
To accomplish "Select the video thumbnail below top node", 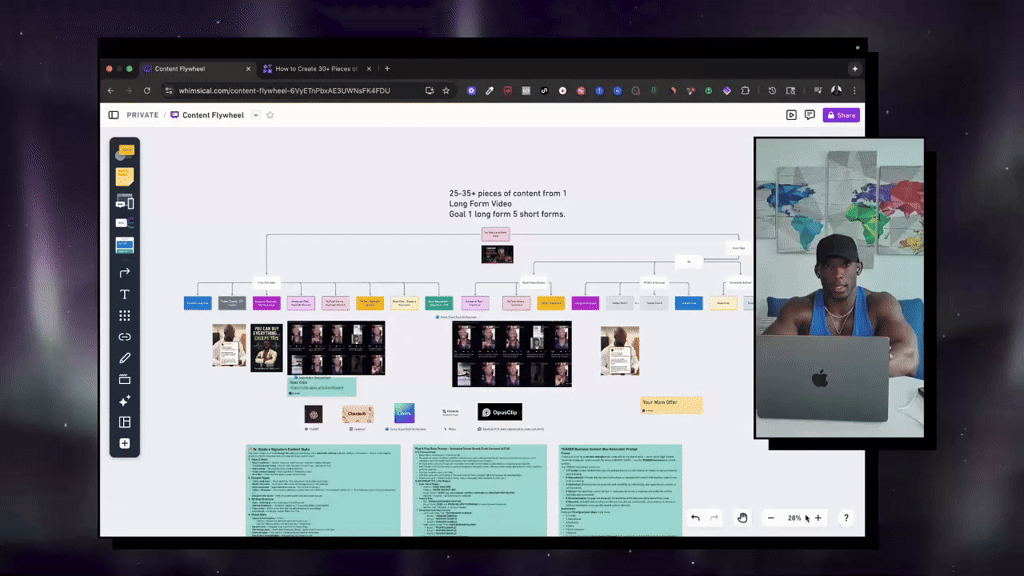I will pos(497,254).
